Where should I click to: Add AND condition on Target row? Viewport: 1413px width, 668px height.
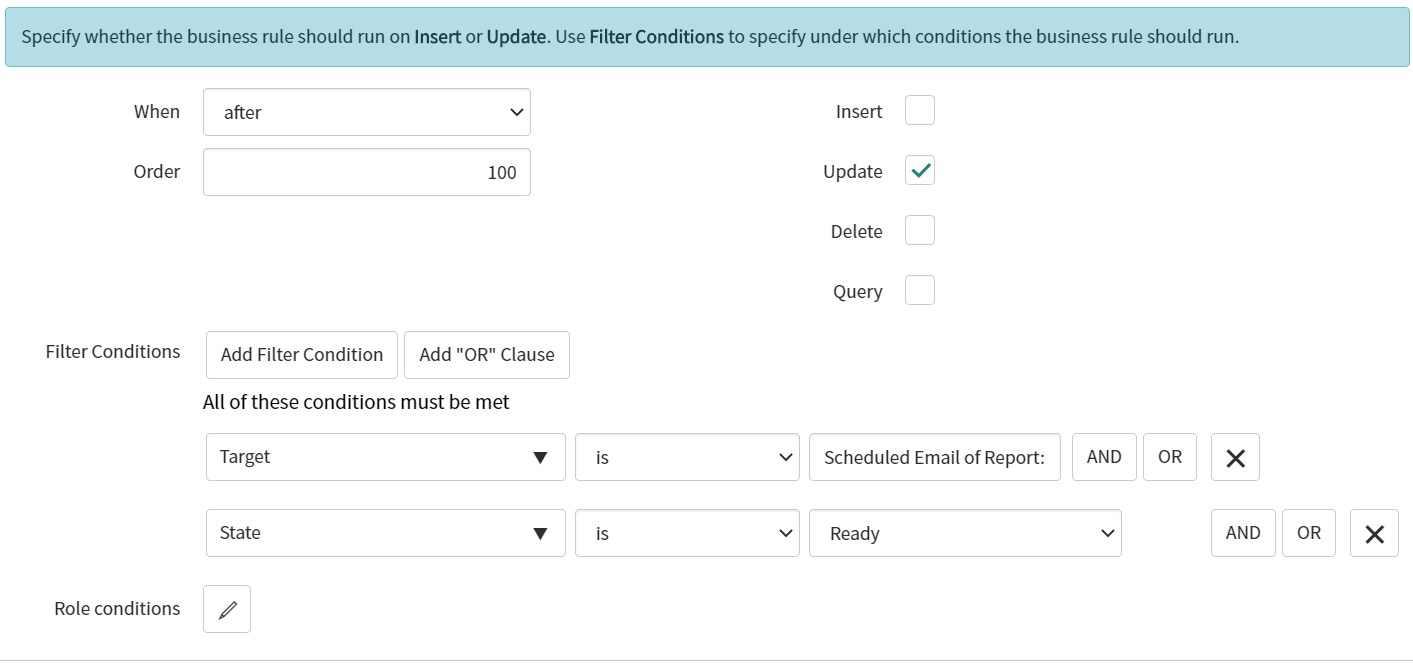click(x=1104, y=457)
